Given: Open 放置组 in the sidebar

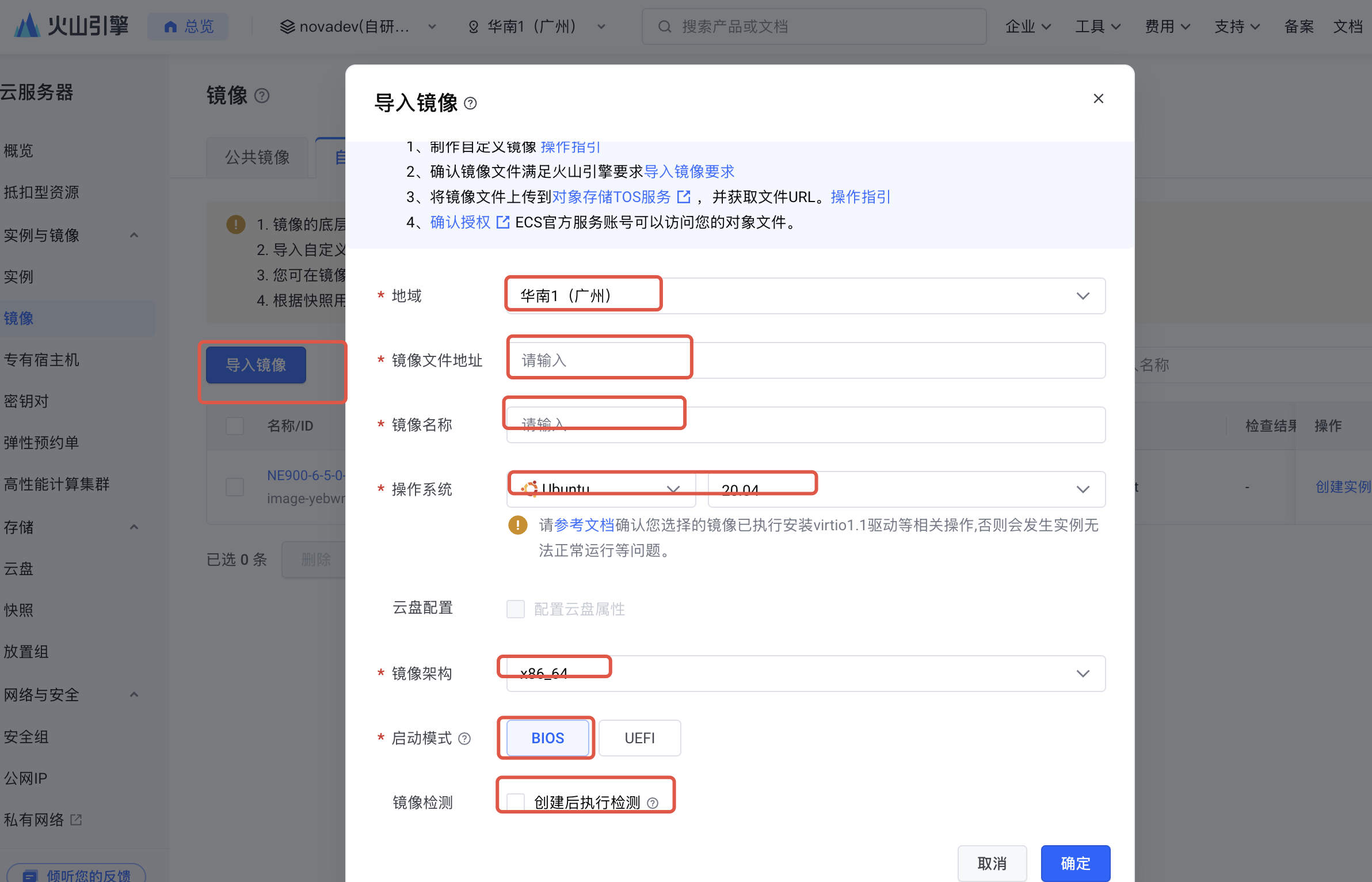Looking at the screenshot, I should tap(26, 652).
